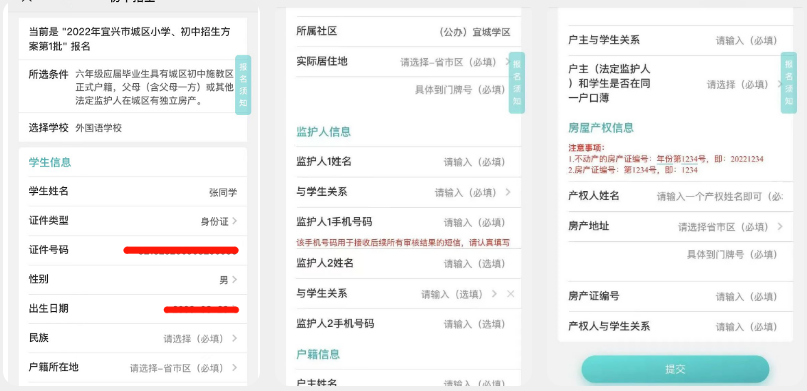Open the 证件类型 chevron next to 身份证
The width and height of the screenshot is (807, 391).
235,221
